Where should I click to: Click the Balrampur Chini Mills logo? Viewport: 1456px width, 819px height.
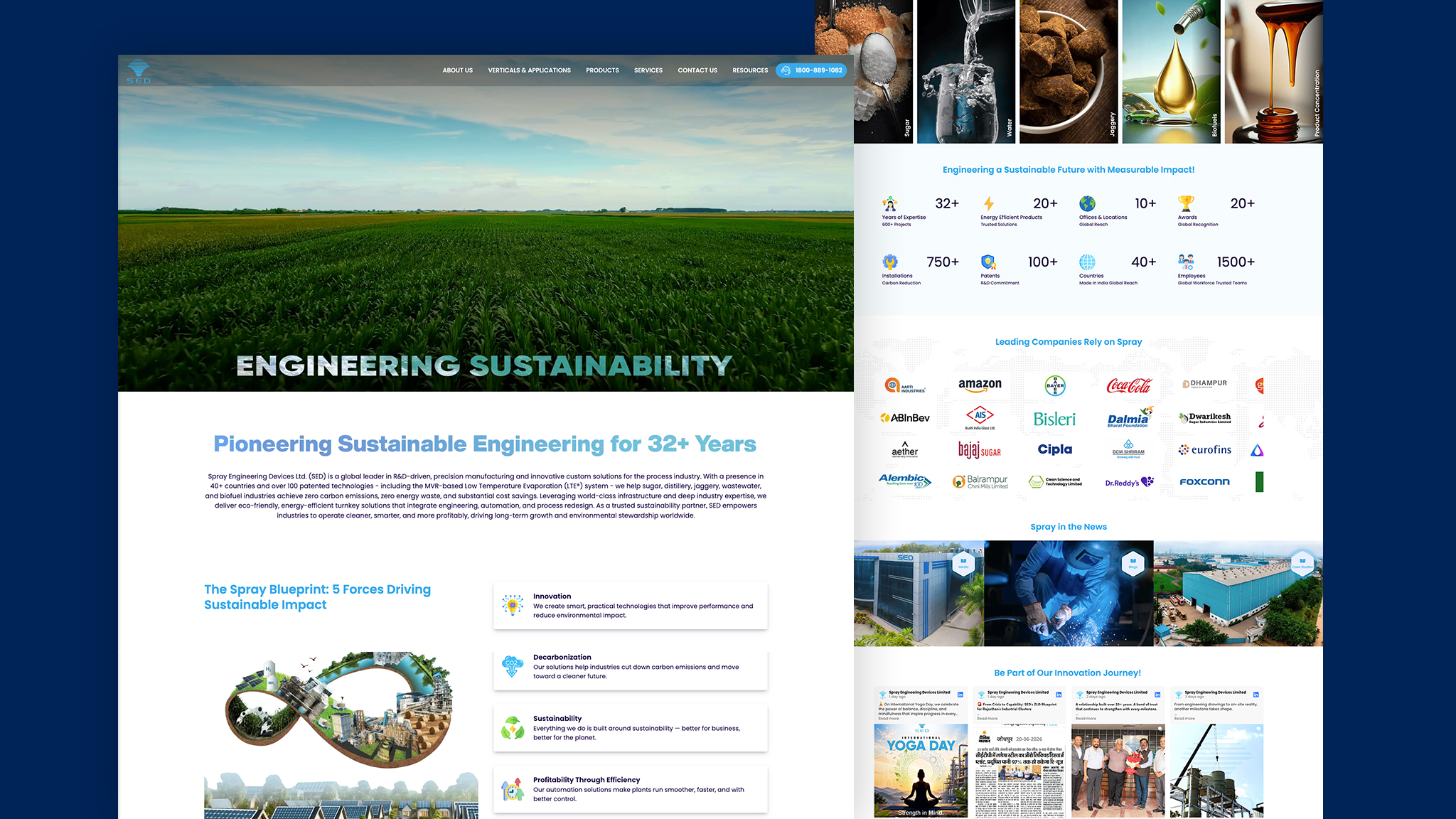click(x=980, y=482)
